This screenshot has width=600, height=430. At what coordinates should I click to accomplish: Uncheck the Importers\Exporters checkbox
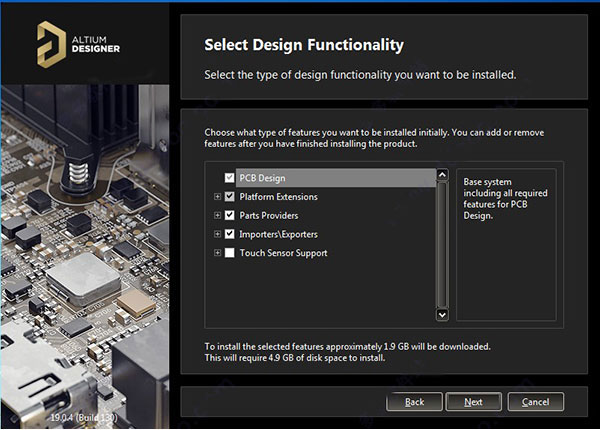(x=230, y=234)
